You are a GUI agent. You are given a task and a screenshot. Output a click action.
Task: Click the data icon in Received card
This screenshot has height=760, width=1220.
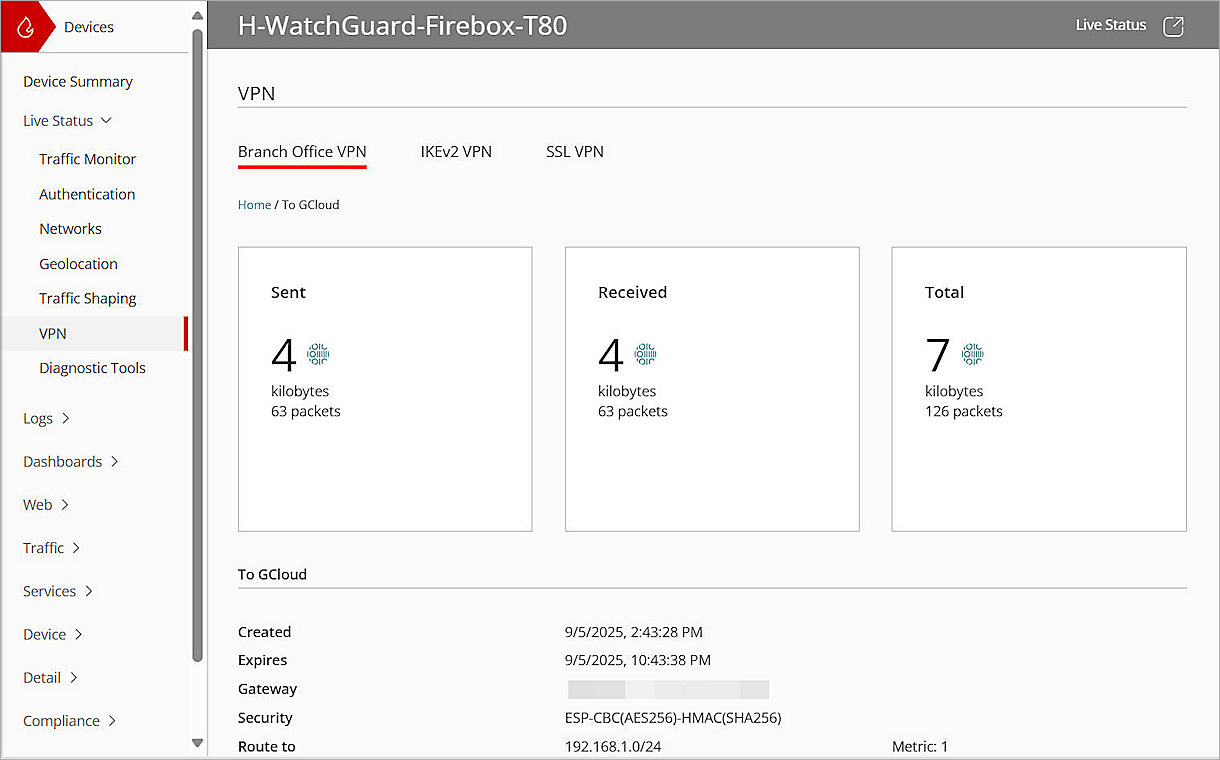pos(645,354)
